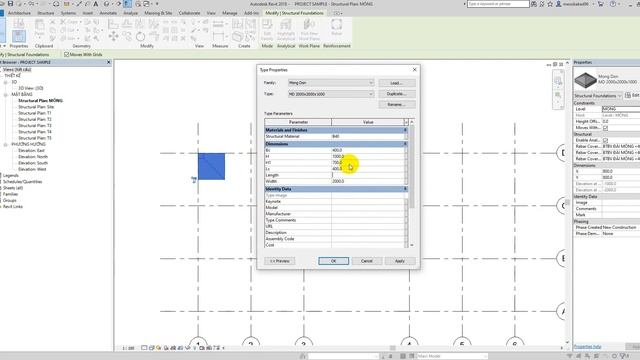The width and height of the screenshot is (640, 360).
Task: Select Structural Plan Site in Project Browser
Action: click(36, 107)
